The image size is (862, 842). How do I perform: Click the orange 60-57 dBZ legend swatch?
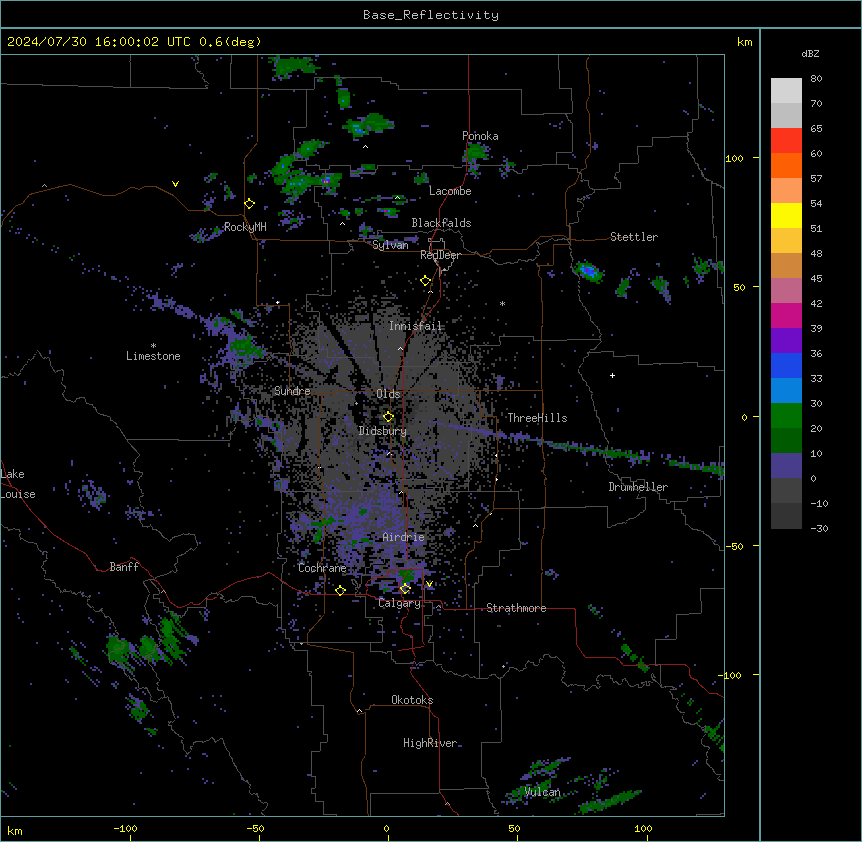click(x=786, y=165)
